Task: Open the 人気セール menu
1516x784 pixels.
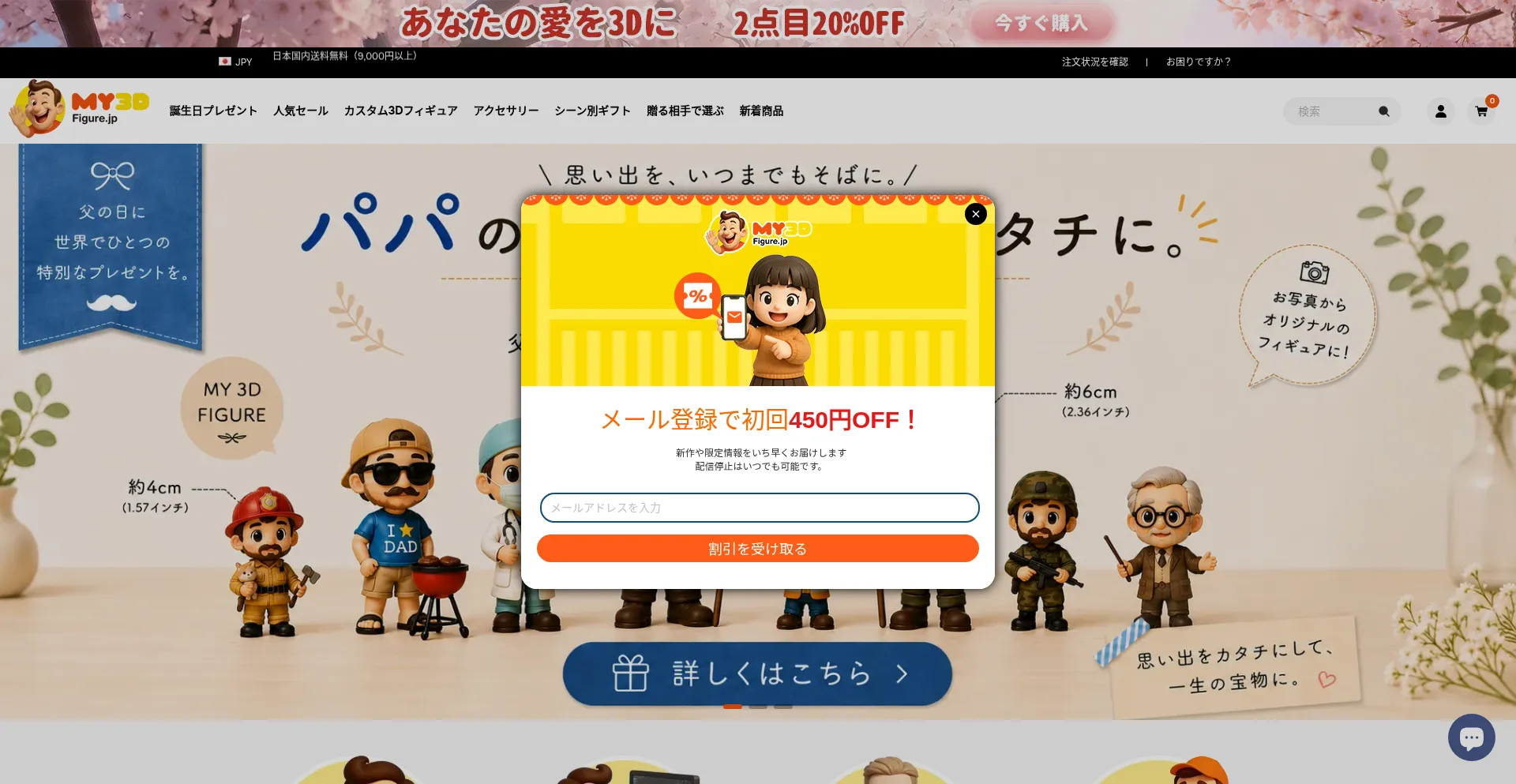Action: 301,111
